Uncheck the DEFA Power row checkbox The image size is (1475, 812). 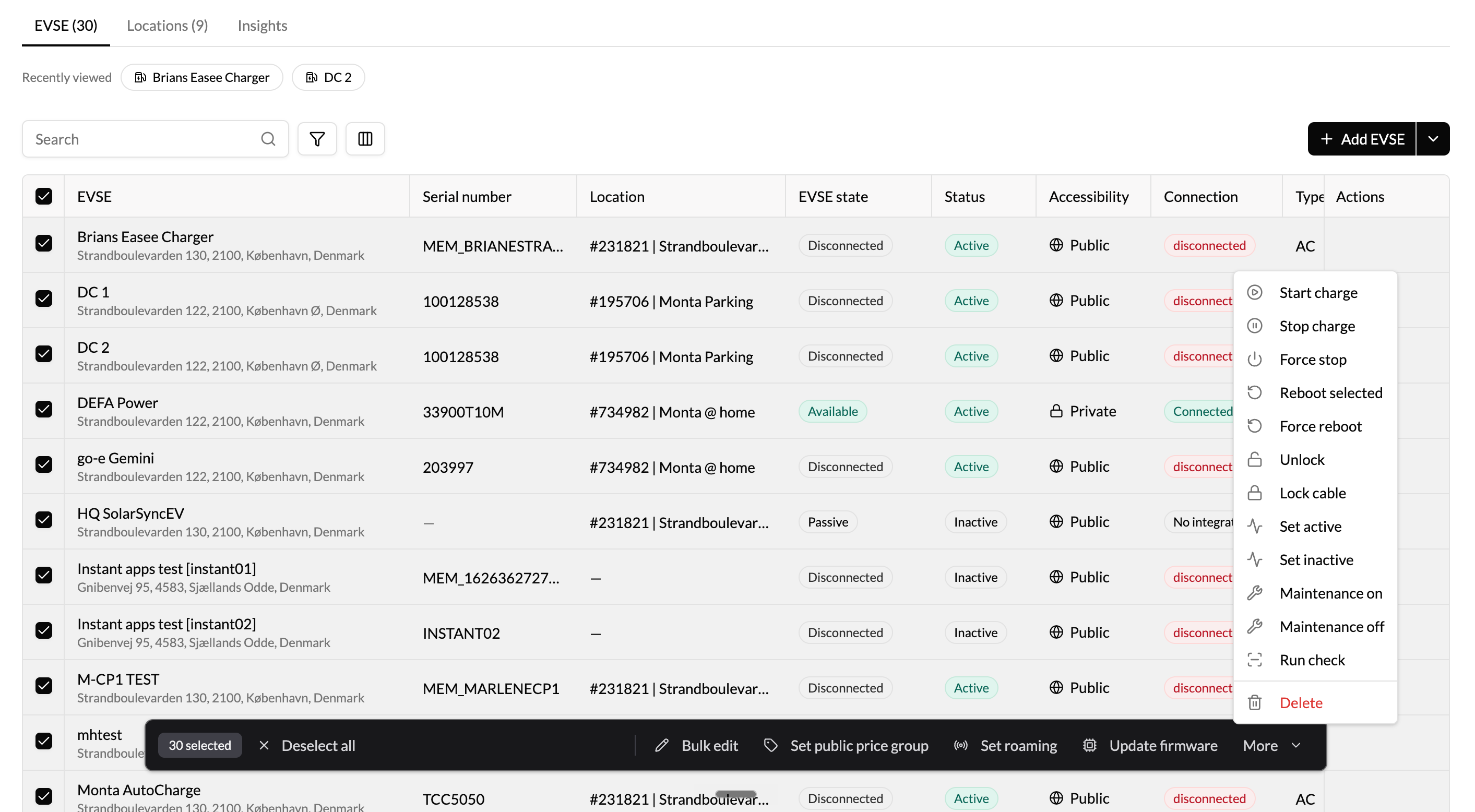43,409
